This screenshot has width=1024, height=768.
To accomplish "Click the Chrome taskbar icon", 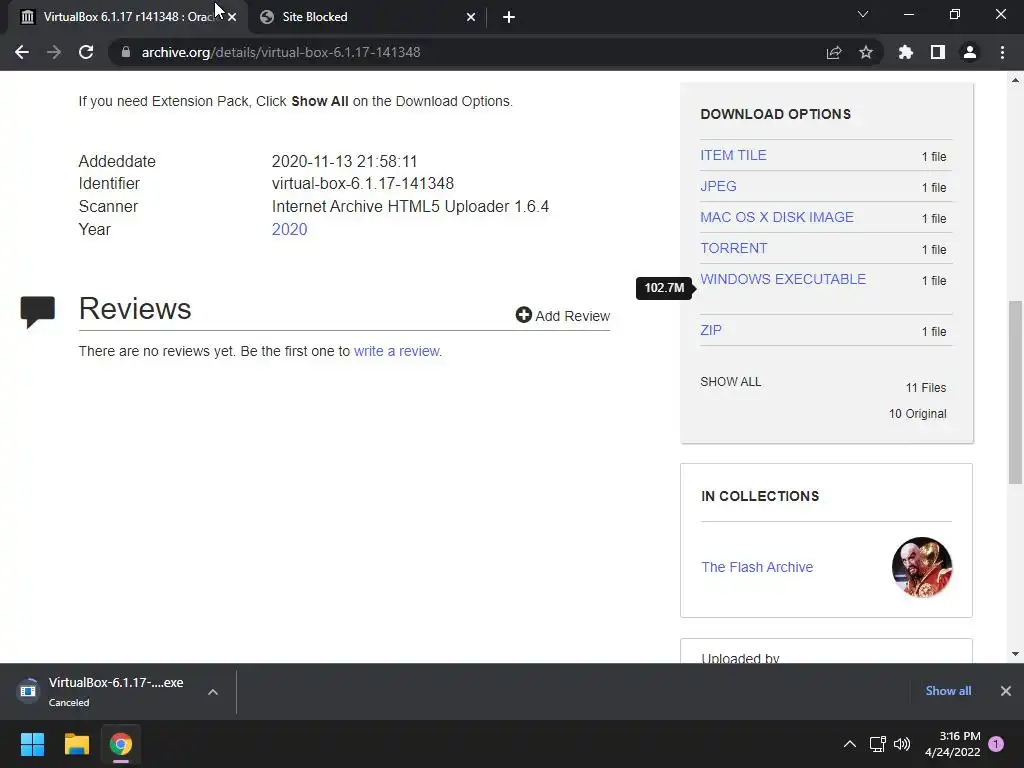I will [121, 744].
